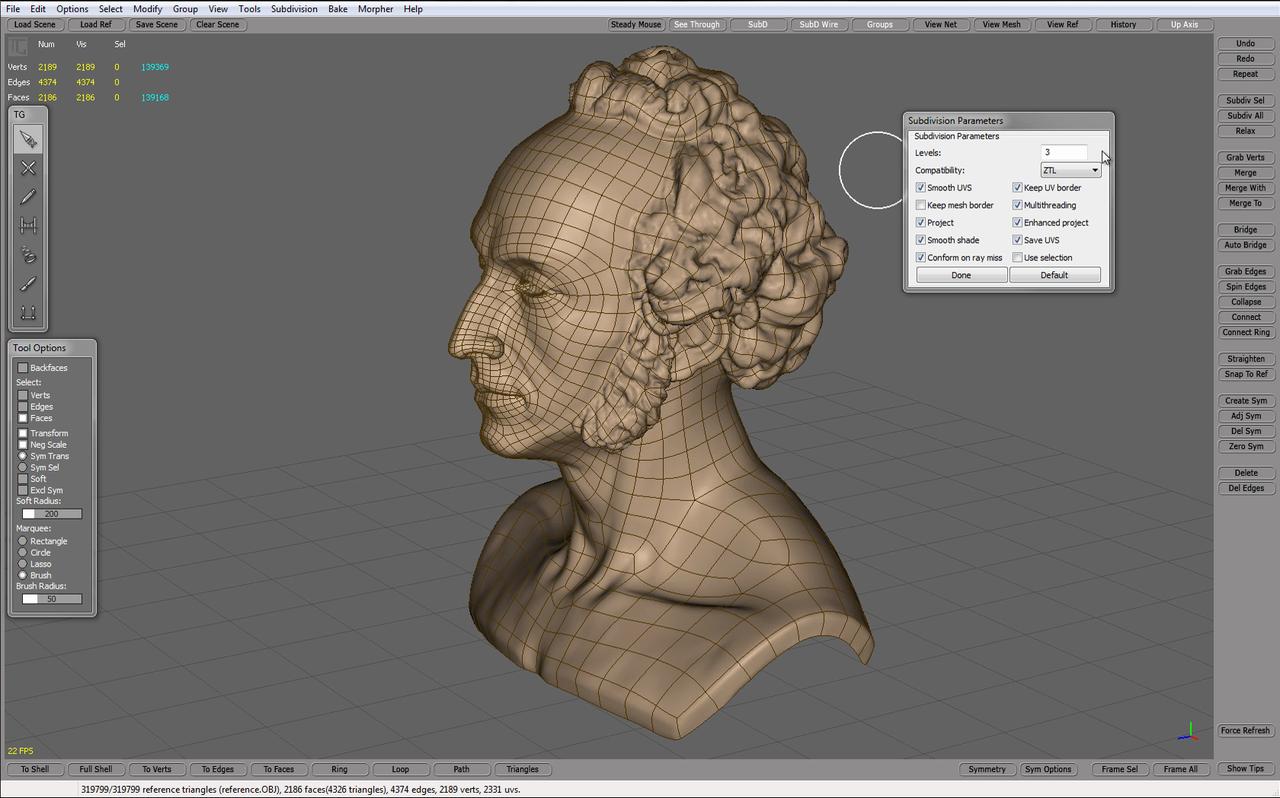Screen dimensions: 1280x798
Task: Open the Subdivision menu
Action: [294, 9]
